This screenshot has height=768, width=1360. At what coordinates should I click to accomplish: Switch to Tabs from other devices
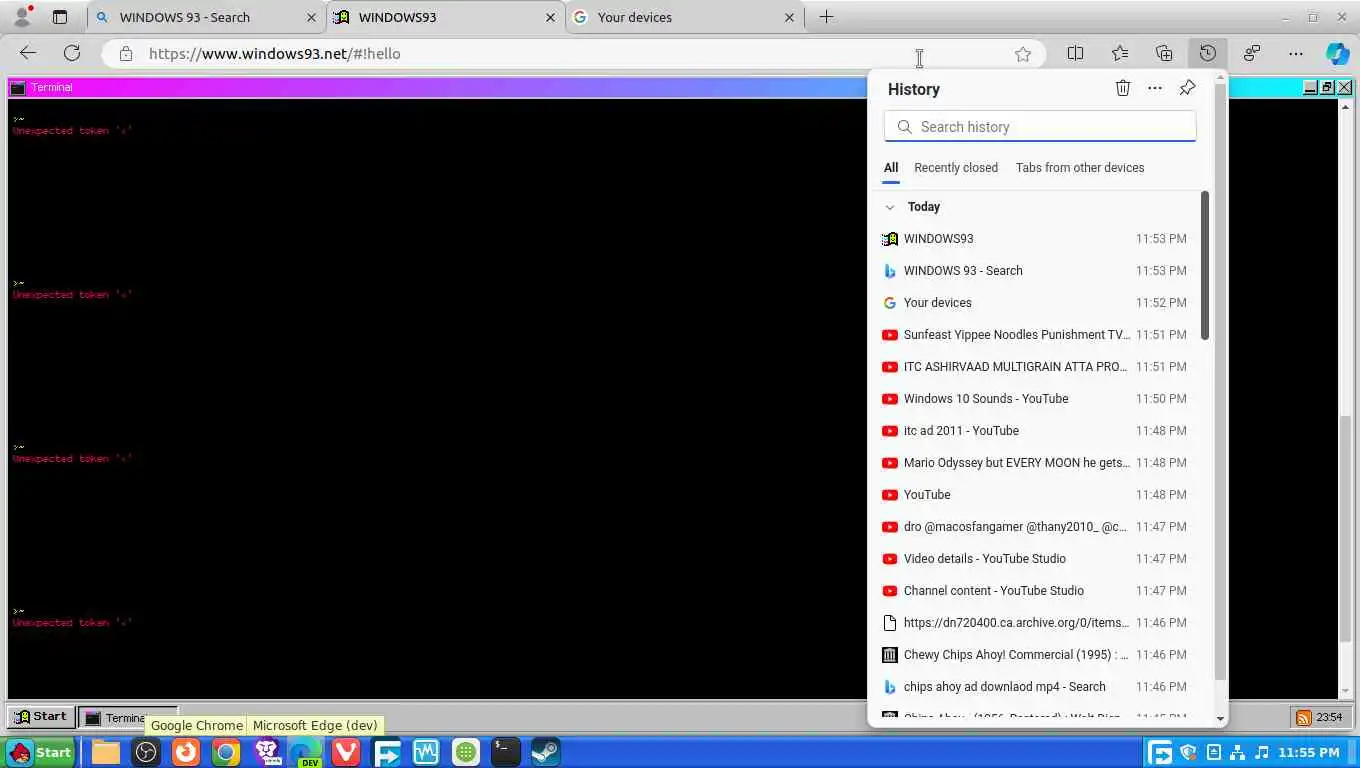click(x=1080, y=168)
